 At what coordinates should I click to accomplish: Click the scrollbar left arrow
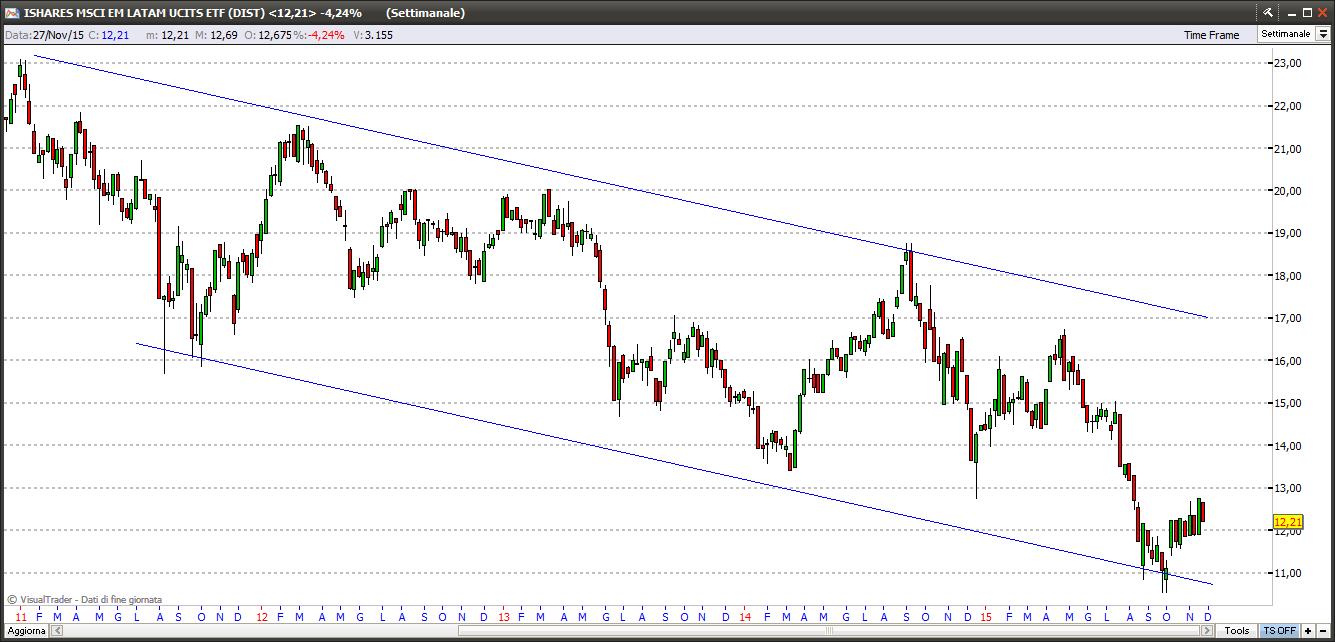(x=55, y=631)
